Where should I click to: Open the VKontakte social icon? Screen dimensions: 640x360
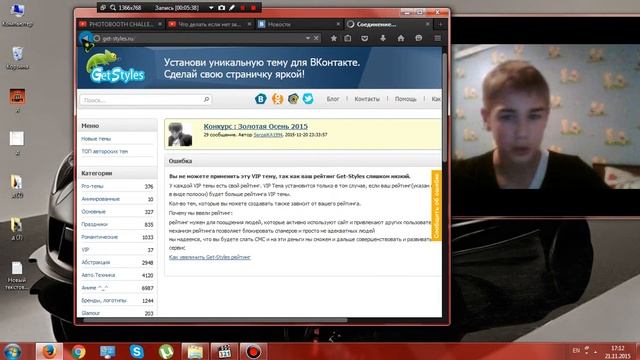tap(261, 99)
